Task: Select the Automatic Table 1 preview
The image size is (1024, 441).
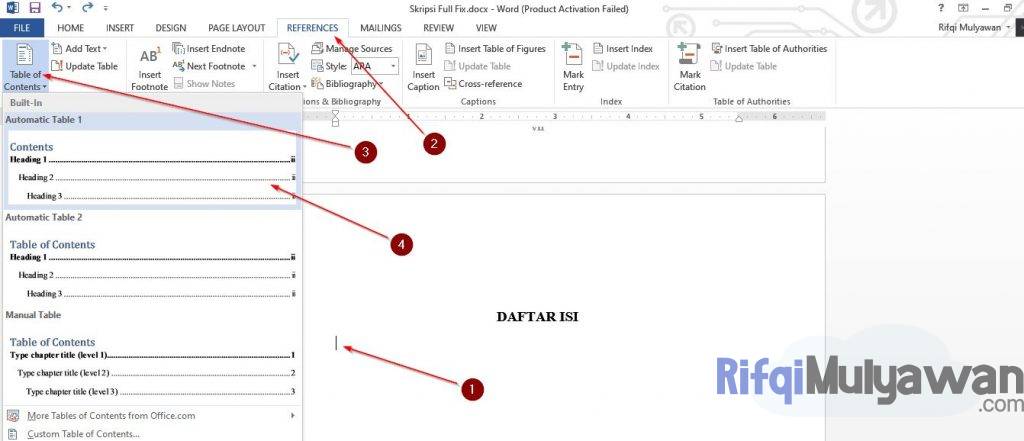Action: [x=151, y=170]
